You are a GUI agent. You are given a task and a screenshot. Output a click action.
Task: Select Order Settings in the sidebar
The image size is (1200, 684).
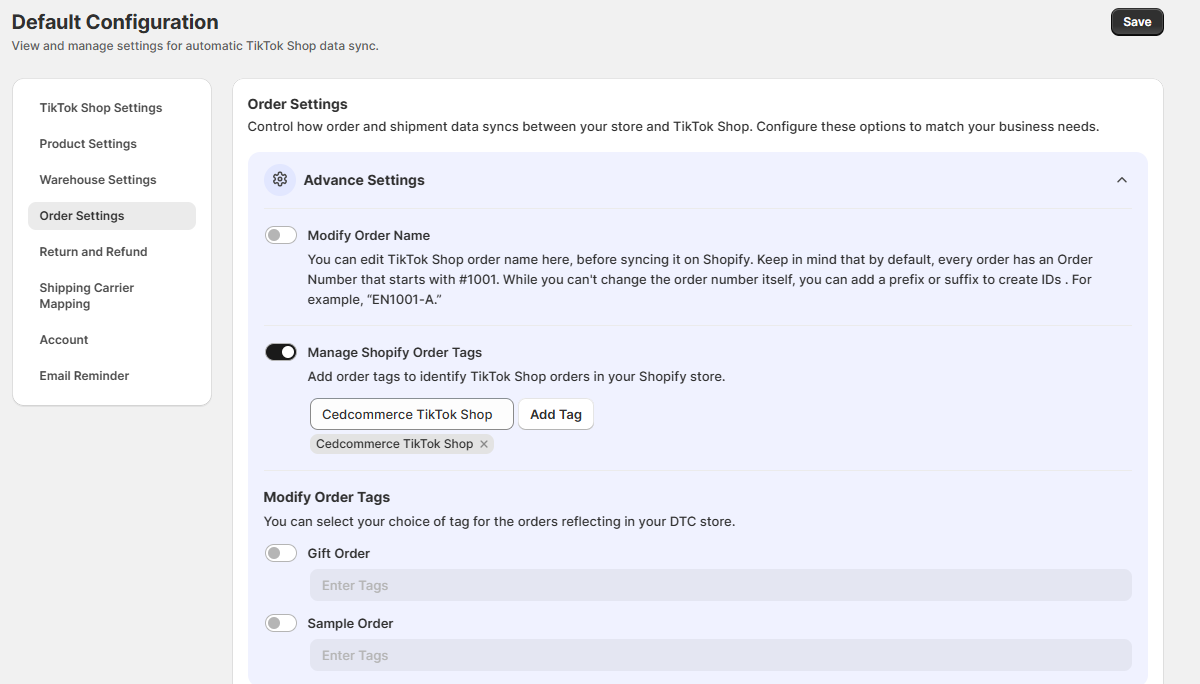coord(82,216)
